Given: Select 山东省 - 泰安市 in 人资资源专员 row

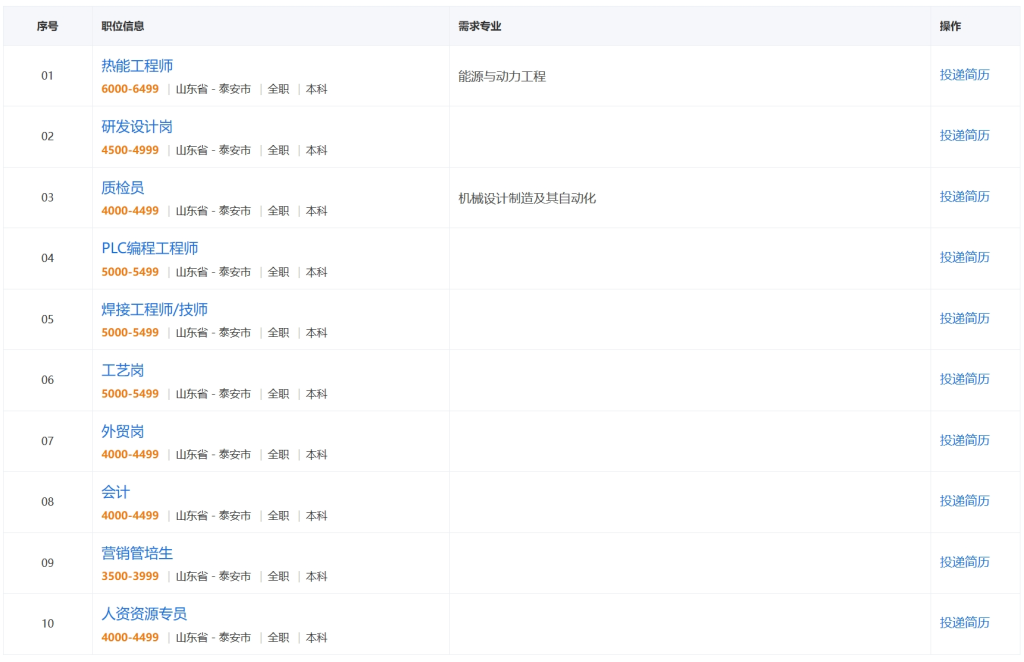Looking at the screenshot, I should pos(214,638).
